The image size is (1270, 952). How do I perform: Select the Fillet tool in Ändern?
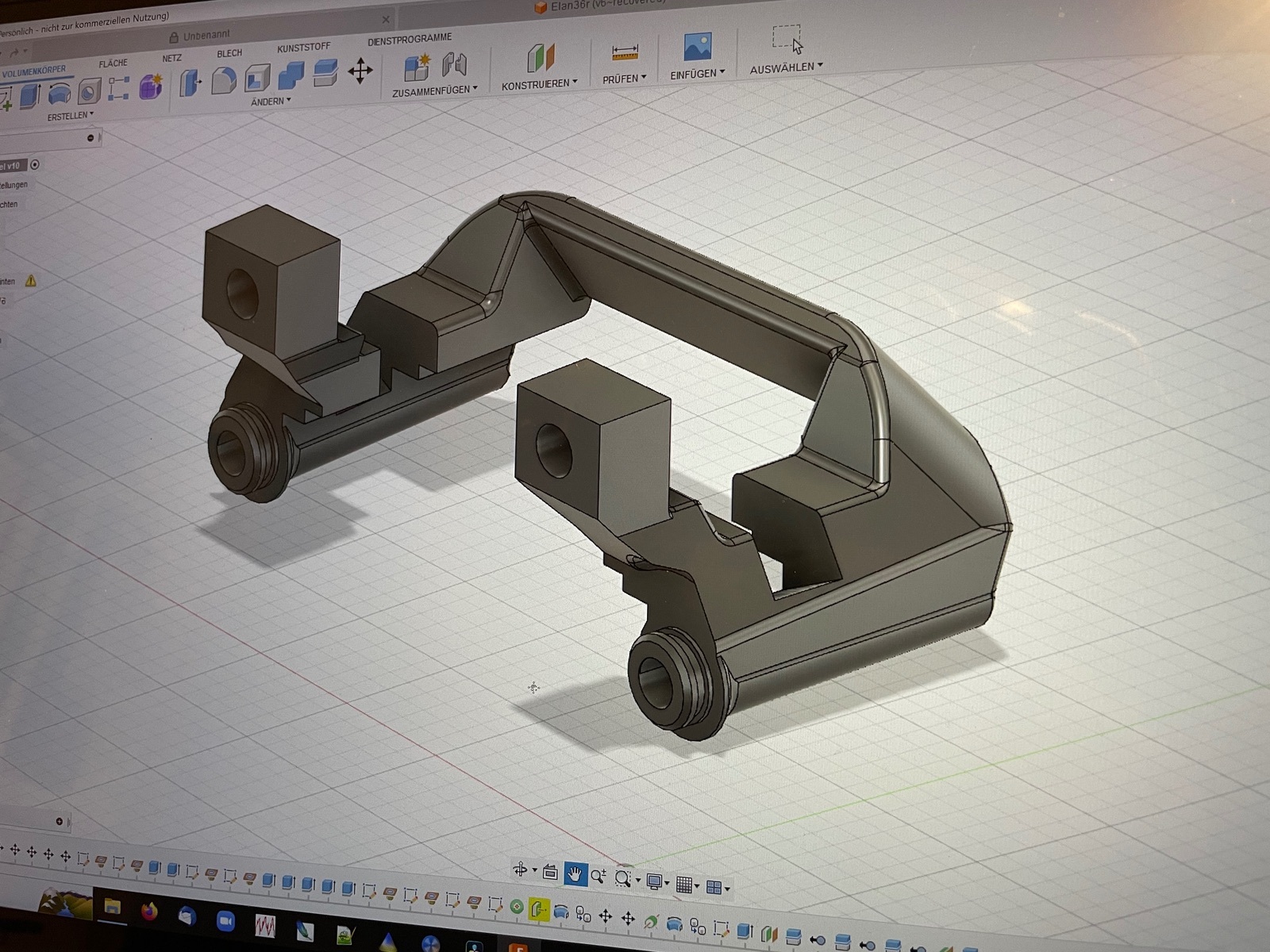(x=224, y=80)
